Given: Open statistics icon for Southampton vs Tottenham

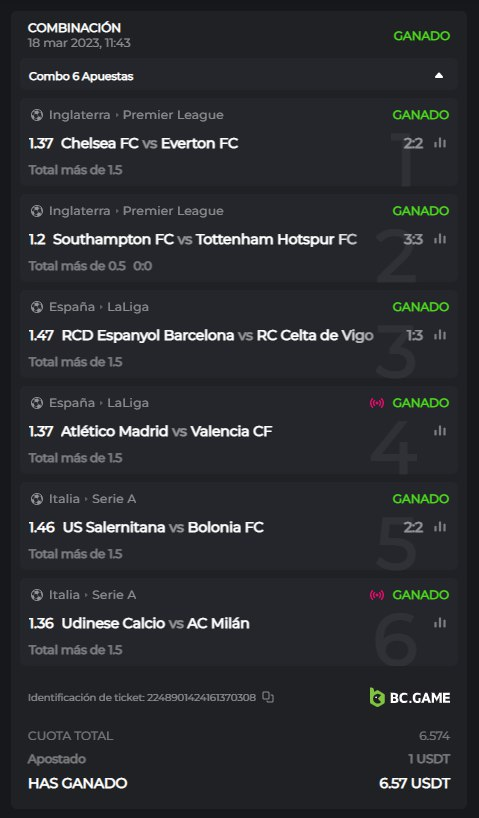Looking at the screenshot, I should (440, 239).
